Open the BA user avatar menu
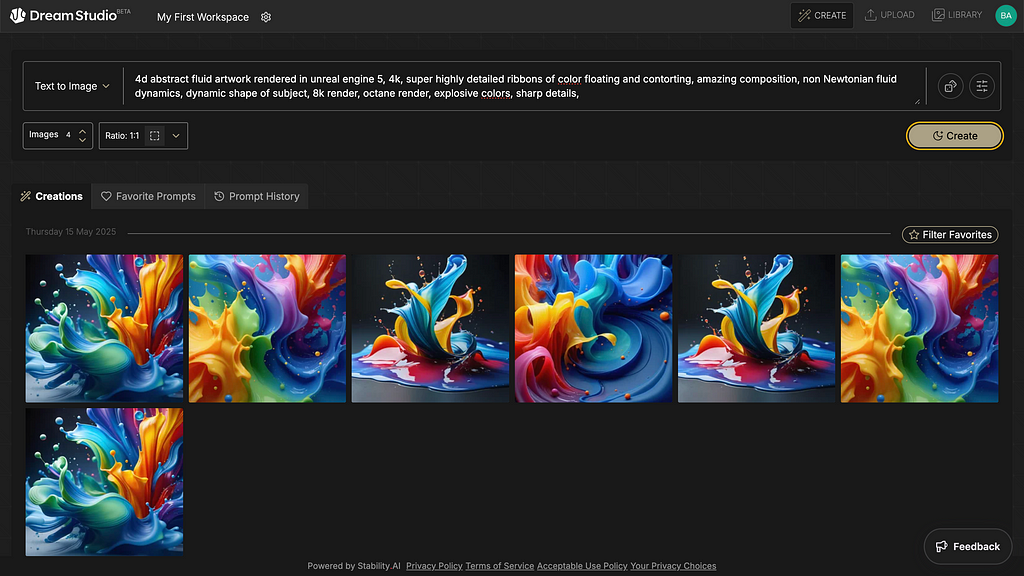Screen dimensions: 1024x576 [x=1006, y=15]
